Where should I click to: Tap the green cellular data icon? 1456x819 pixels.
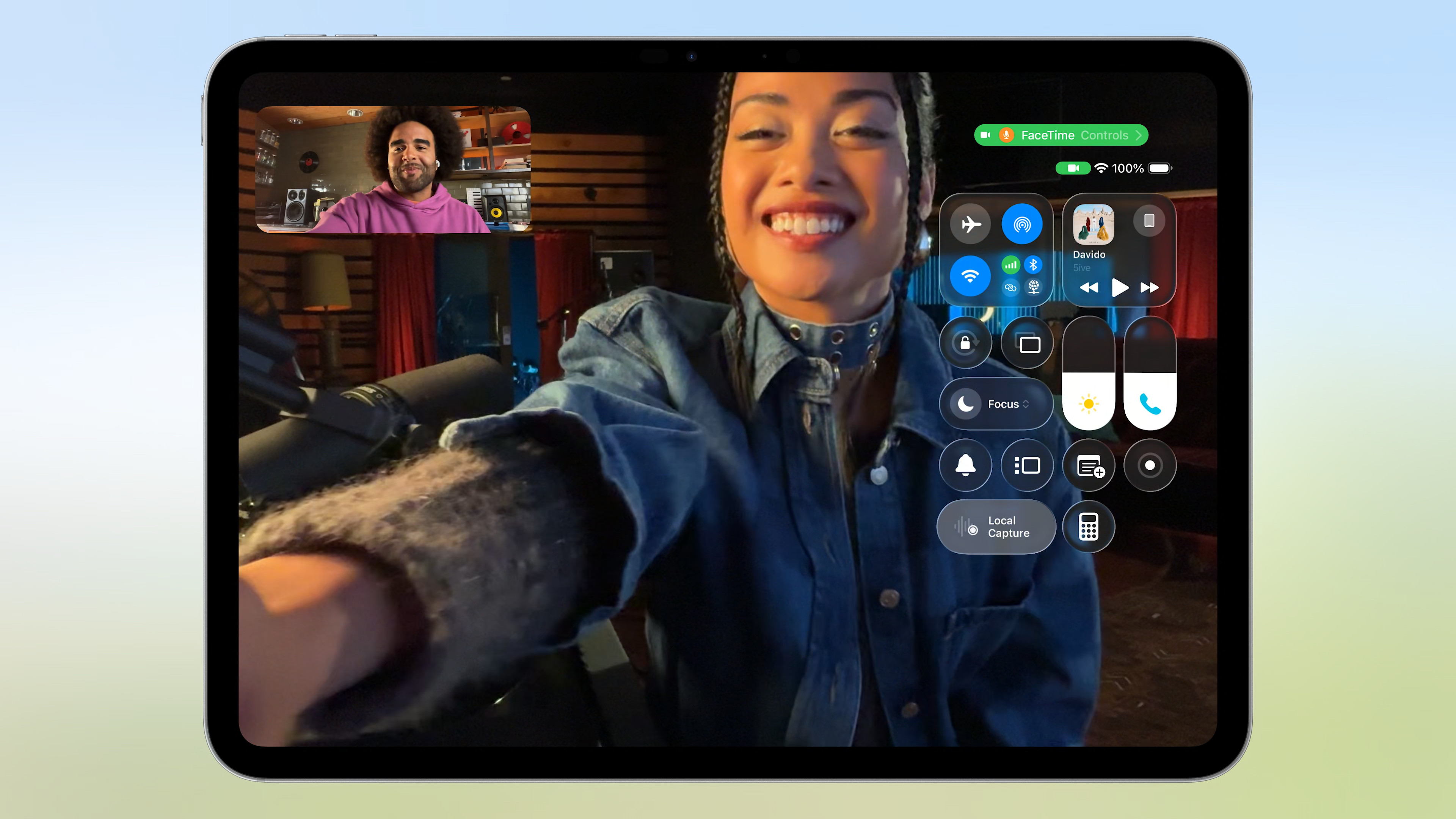pyautogui.click(x=1010, y=265)
